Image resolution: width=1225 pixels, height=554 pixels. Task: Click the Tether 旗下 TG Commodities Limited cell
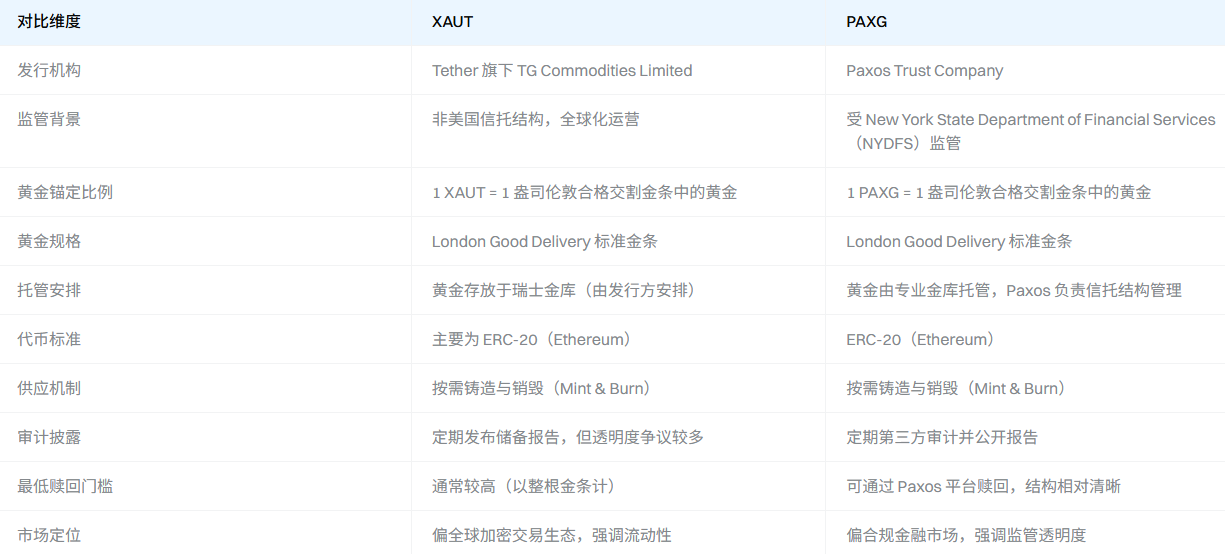tap(562, 70)
